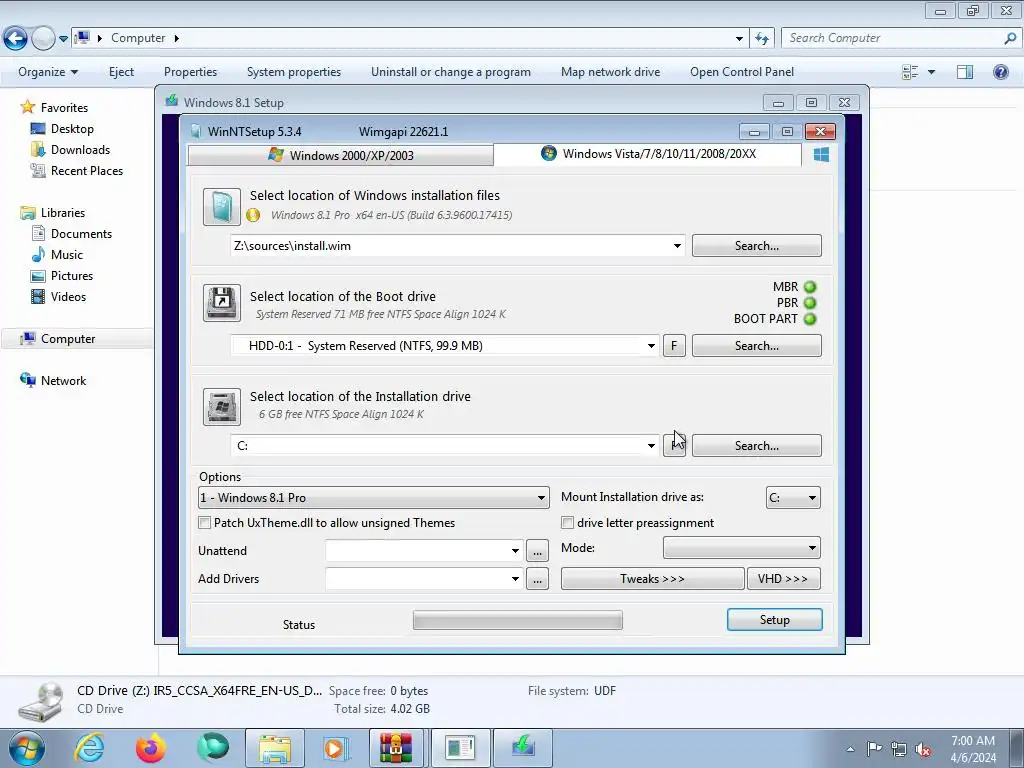Click the yellow info icon beside Windows 8.1 Pro build text

pos(253,215)
